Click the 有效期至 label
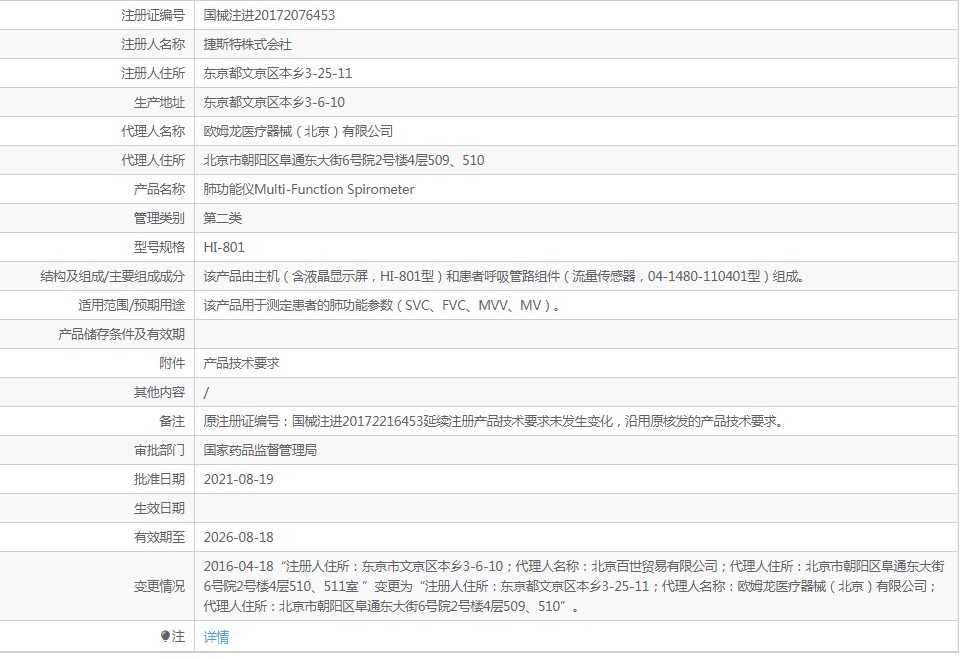This screenshot has height=659, width=960. [159, 537]
